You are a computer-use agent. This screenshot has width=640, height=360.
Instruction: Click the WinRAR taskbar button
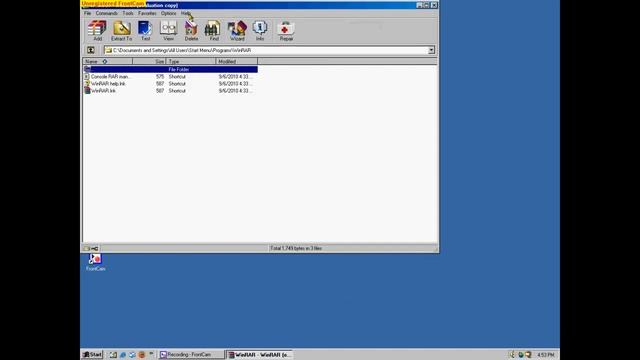pos(260,355)
